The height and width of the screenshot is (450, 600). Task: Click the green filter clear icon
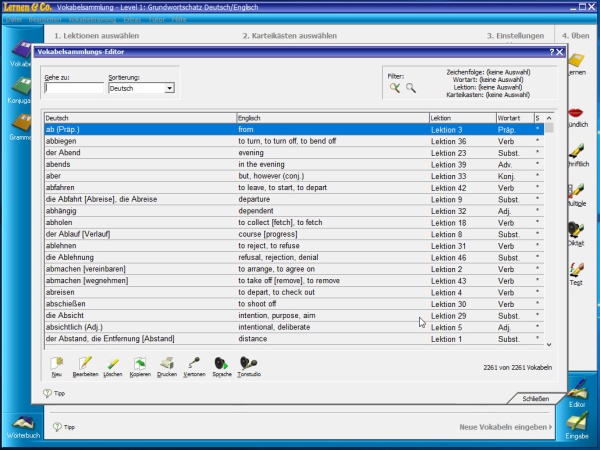[395, 88]
